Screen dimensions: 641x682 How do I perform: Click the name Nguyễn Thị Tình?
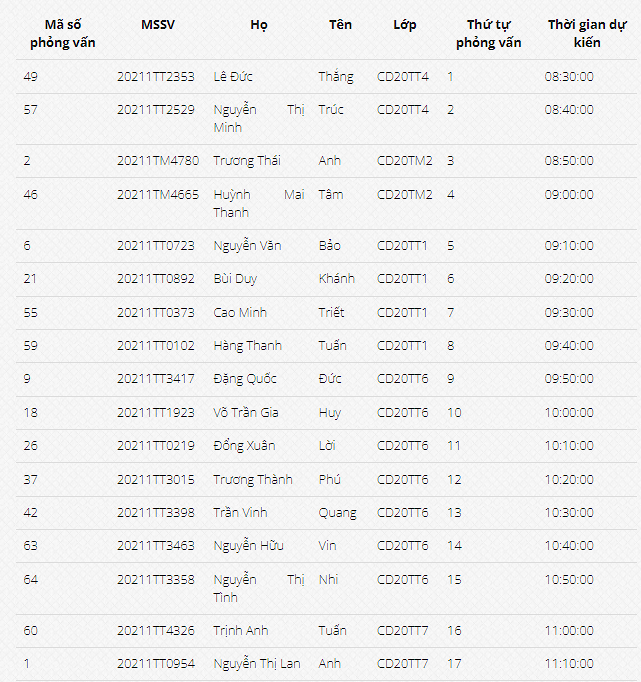tap(259, 588)
